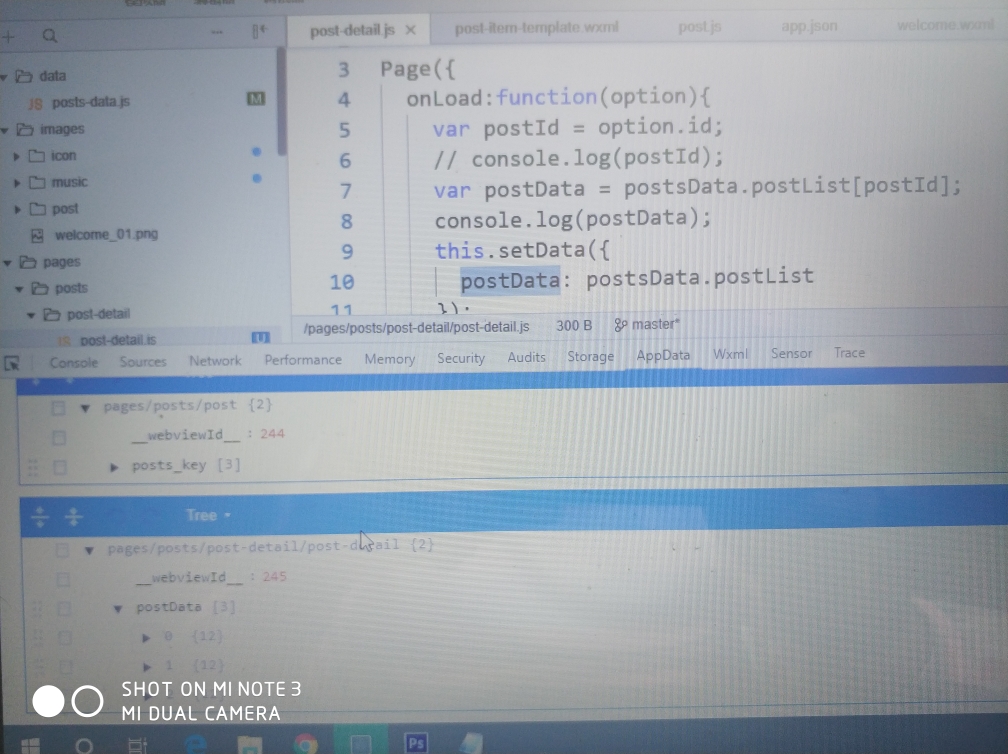The image size is (1008, 754).
Task: Open the Trace tab
Action: click(x=849, y=353)
